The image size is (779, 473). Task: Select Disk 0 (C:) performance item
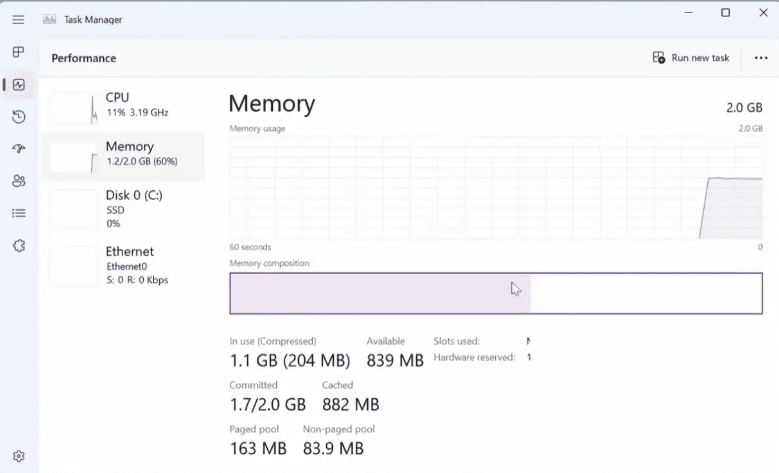pyautogui.click(x=124, y=209)
